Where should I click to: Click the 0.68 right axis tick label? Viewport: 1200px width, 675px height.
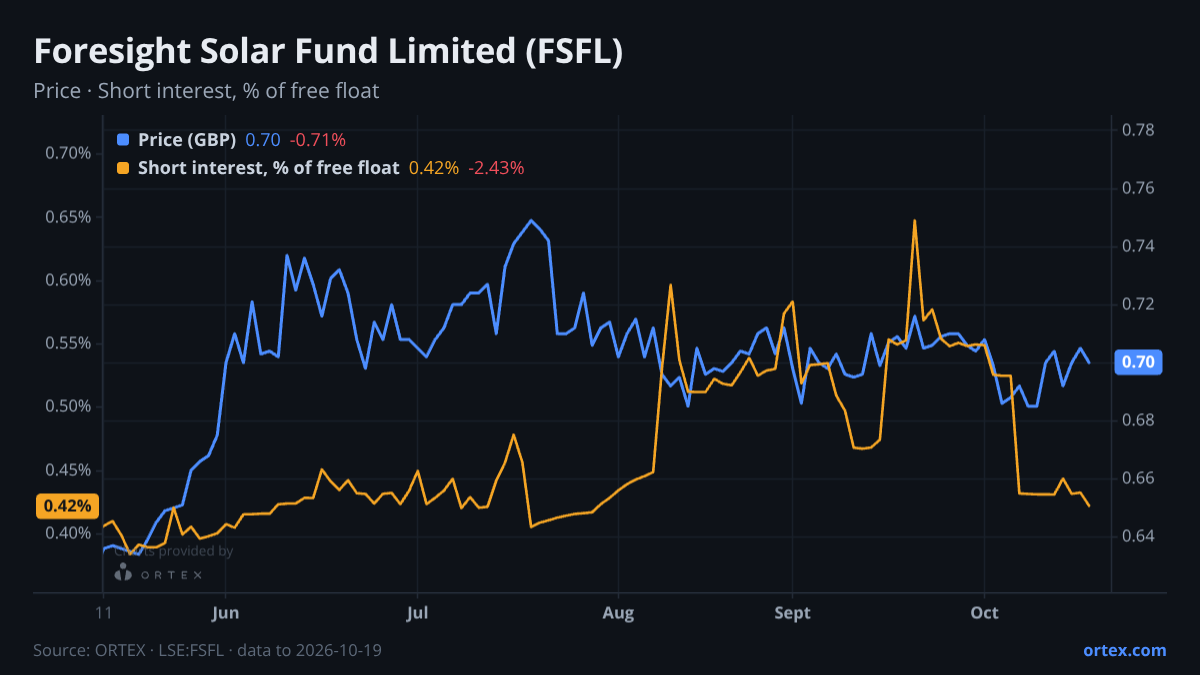tap(1139, 420)
